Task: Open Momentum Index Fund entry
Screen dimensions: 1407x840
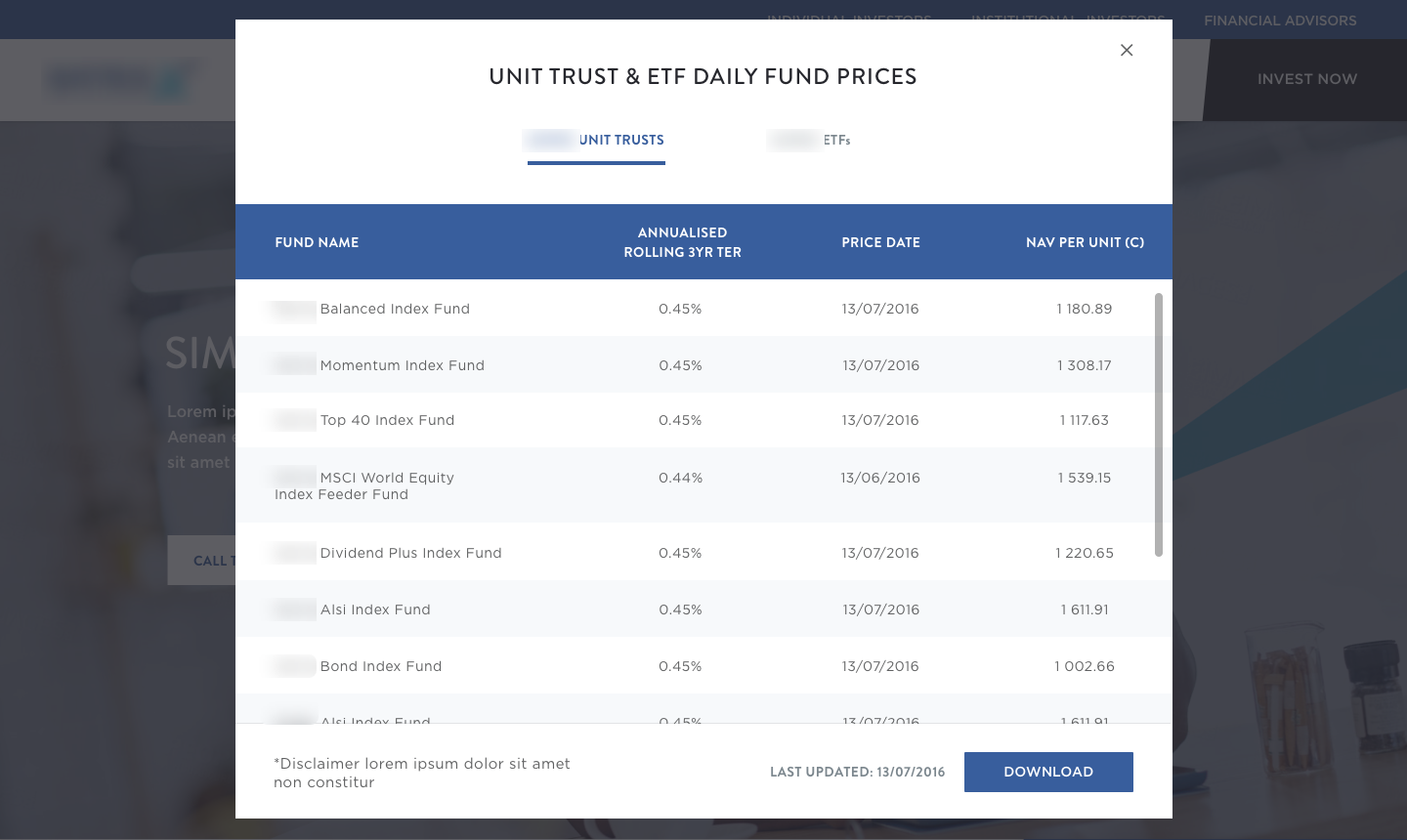Action: coord(402,365)
